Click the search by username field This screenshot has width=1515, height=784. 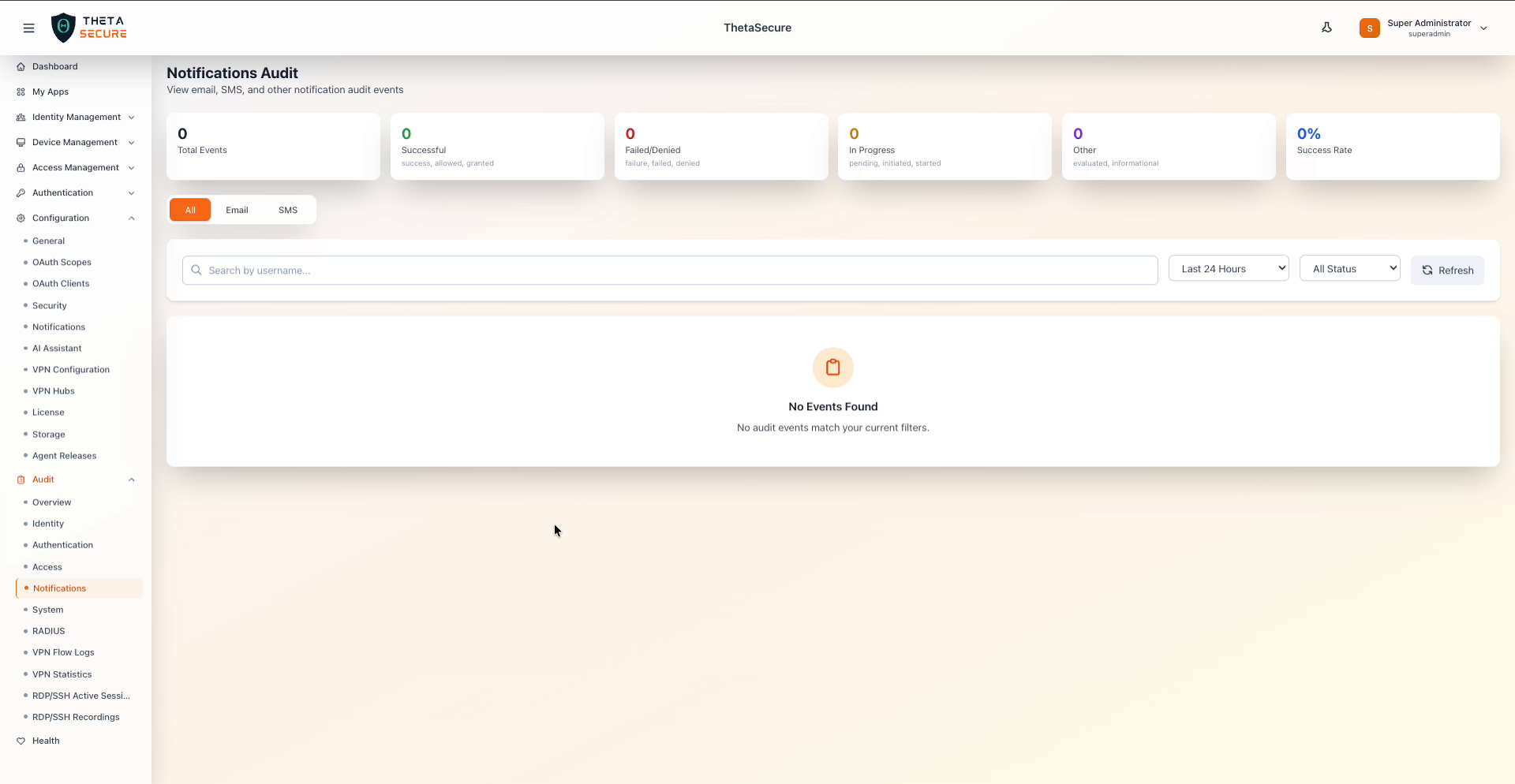point(669,270)
